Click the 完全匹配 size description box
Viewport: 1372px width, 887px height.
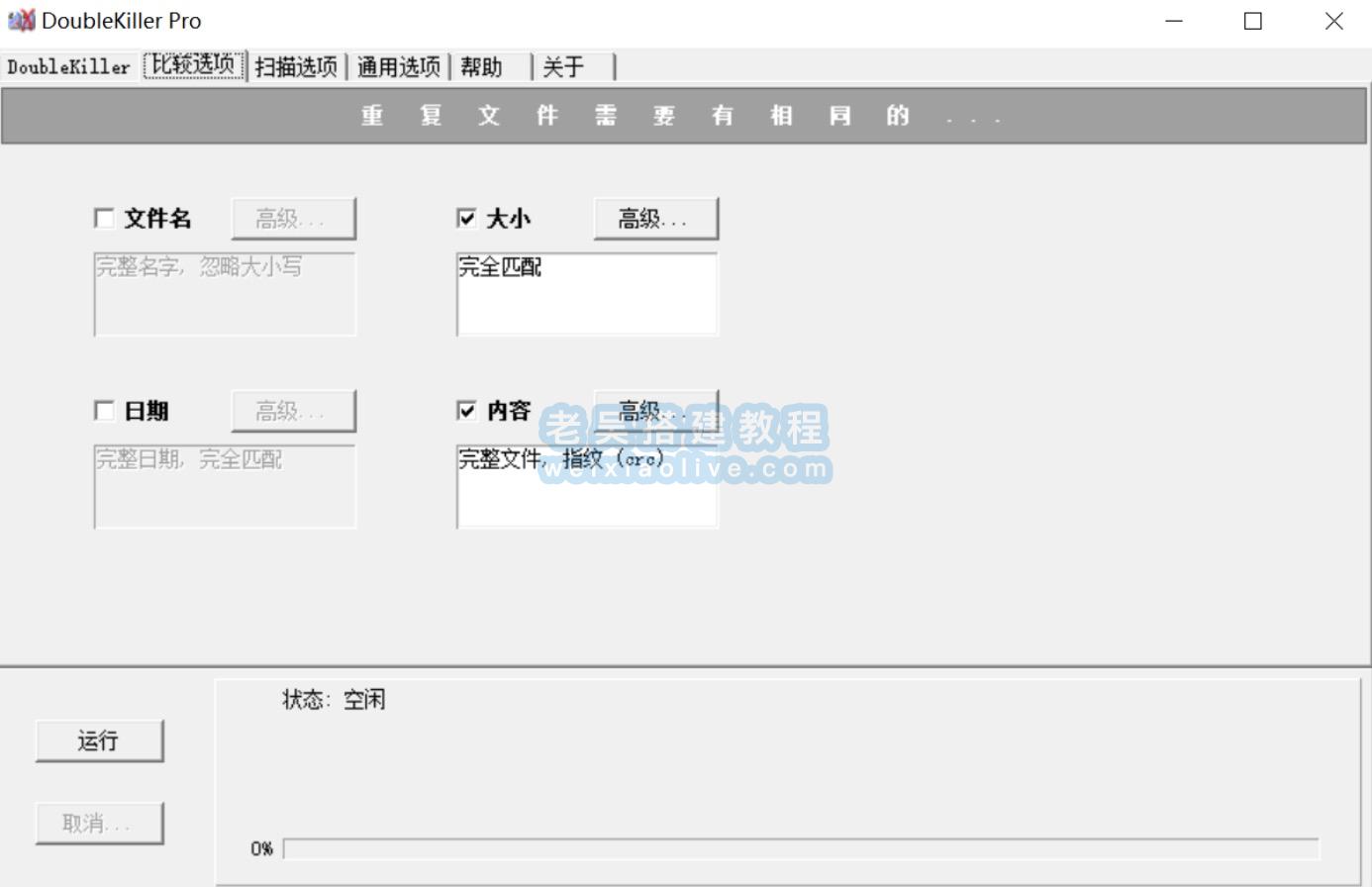pyautogui.click(x=587, y=294)
